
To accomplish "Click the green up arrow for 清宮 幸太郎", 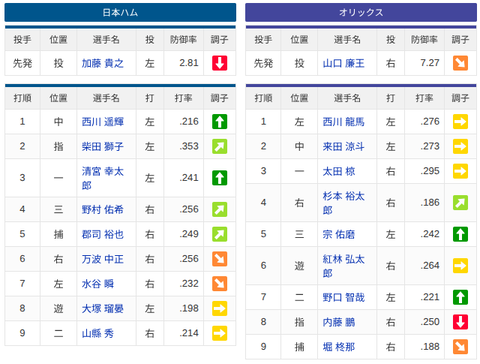I will coord(220,178).
